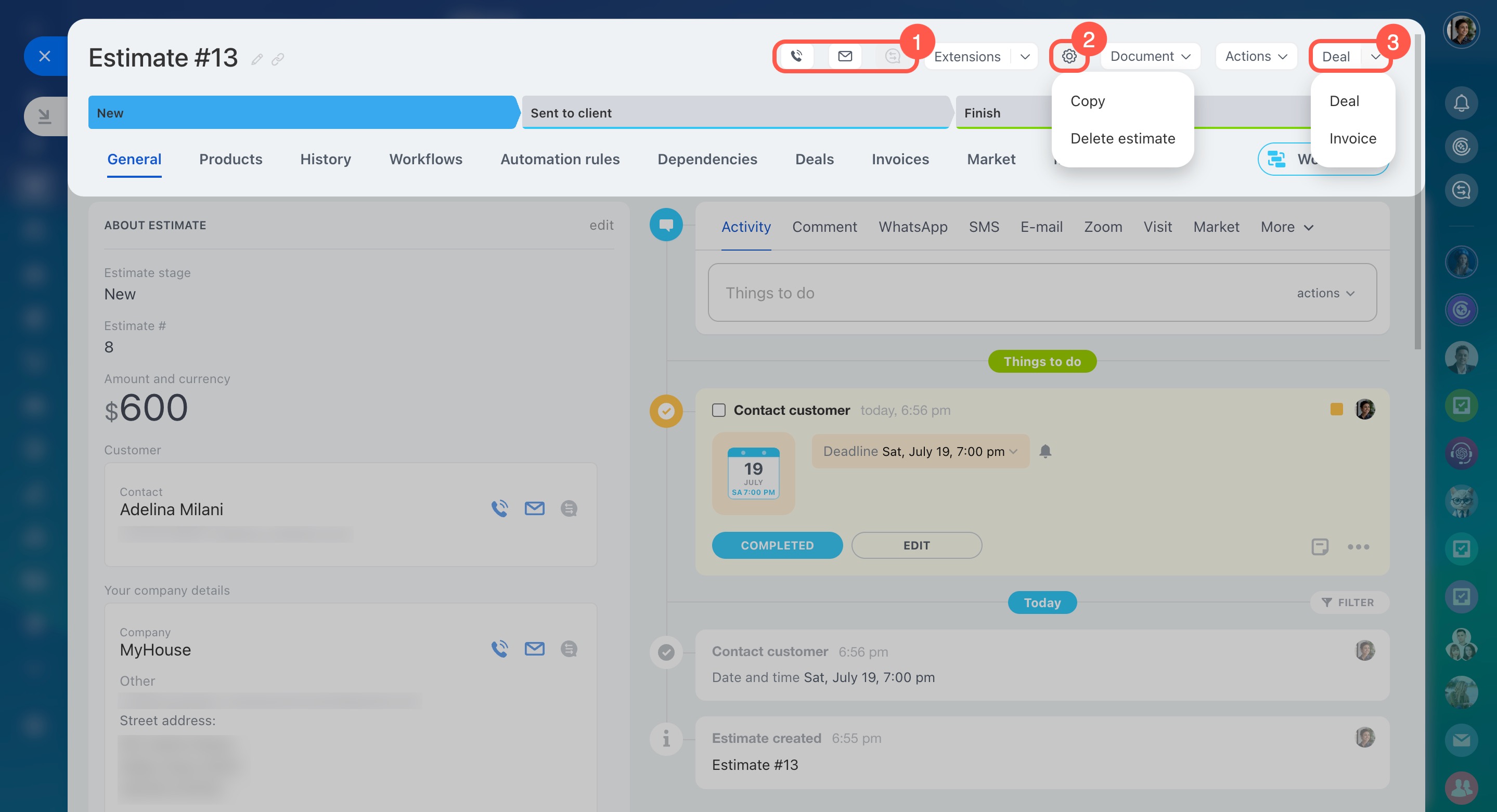This screenshot has height=812, width=1497.
Task: Click the pencil icon beside Estimate #13
Action: [x=257, y=59]
